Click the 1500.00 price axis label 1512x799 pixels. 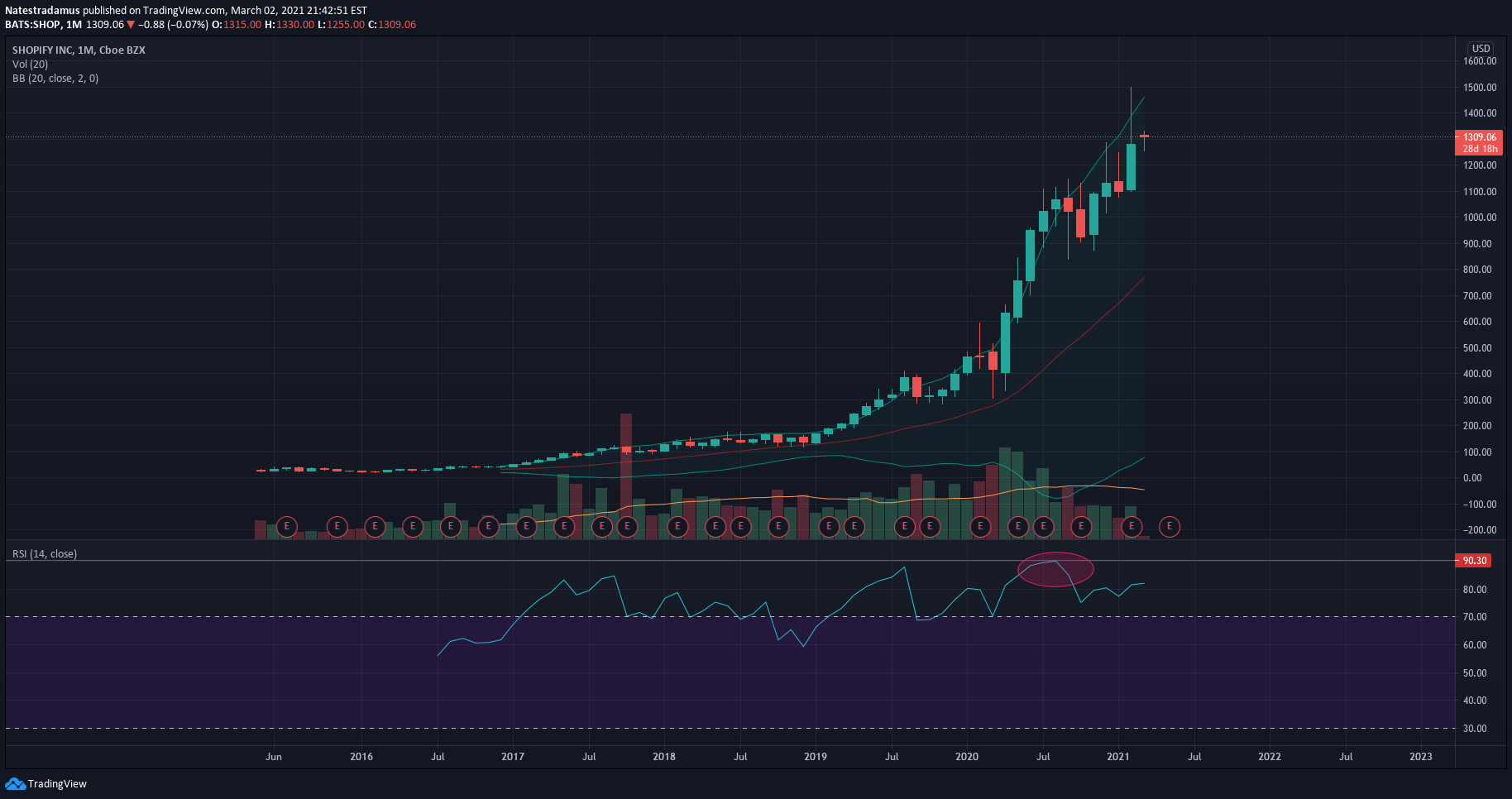[x=1480, y=87]
